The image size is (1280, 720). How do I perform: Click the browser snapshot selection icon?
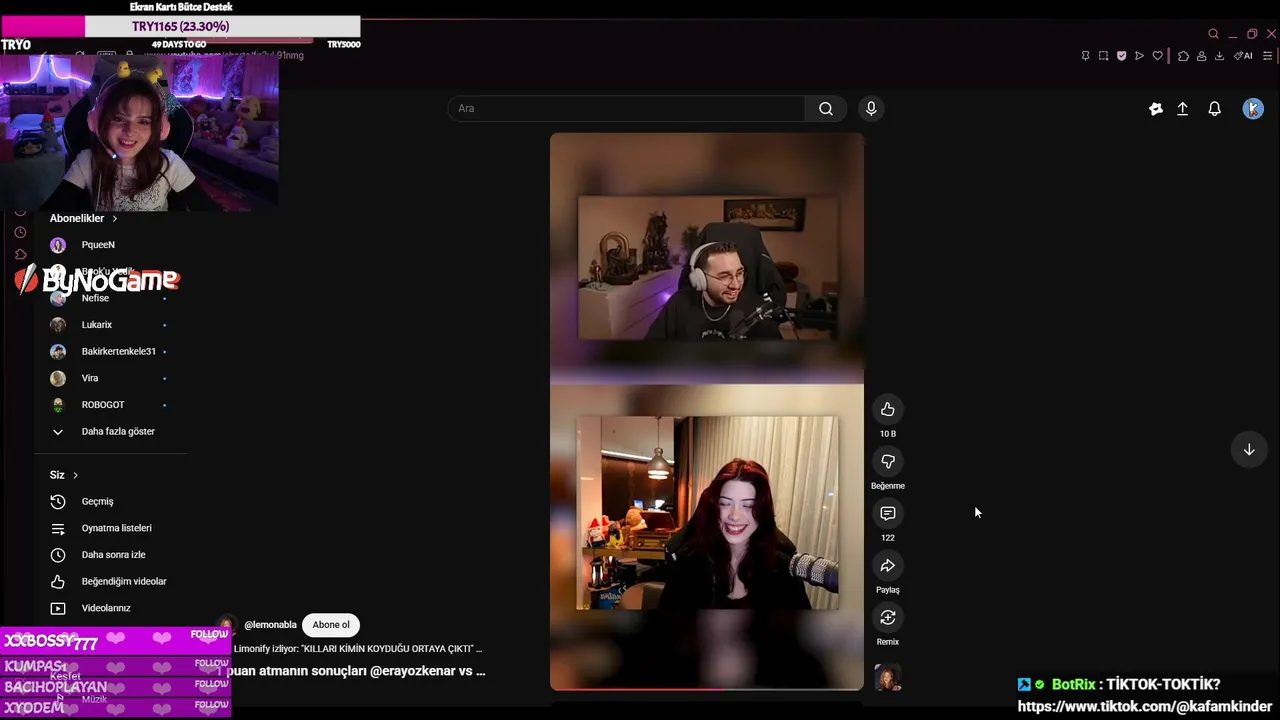pyautogui.click(x=1103, y=56)
